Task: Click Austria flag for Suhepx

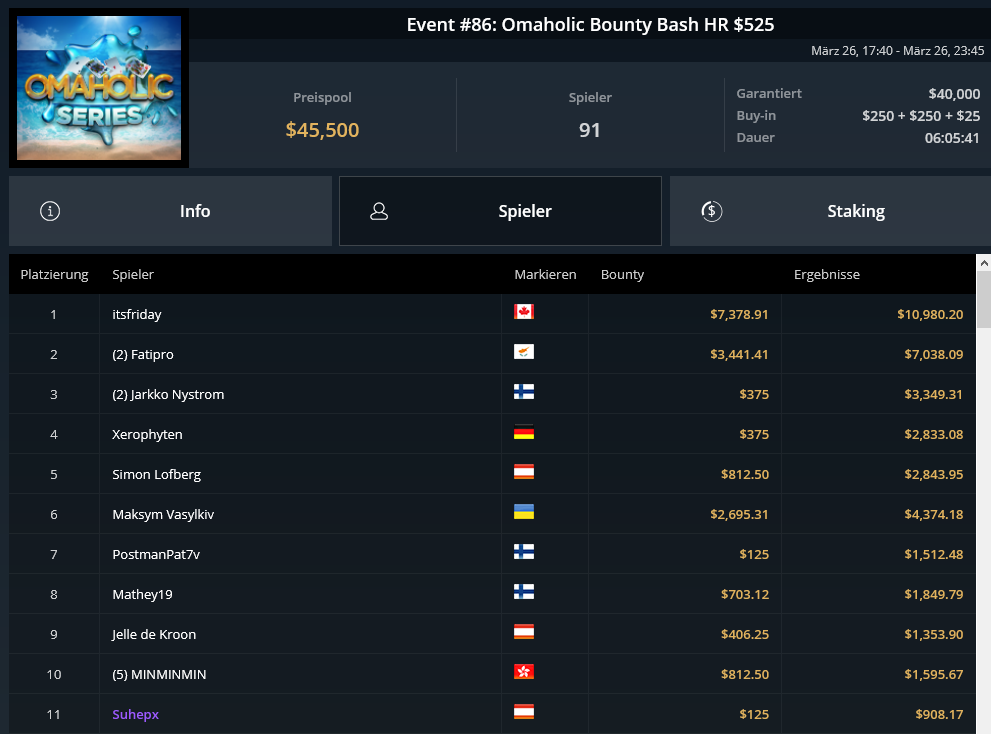Action: pos(524,712)
